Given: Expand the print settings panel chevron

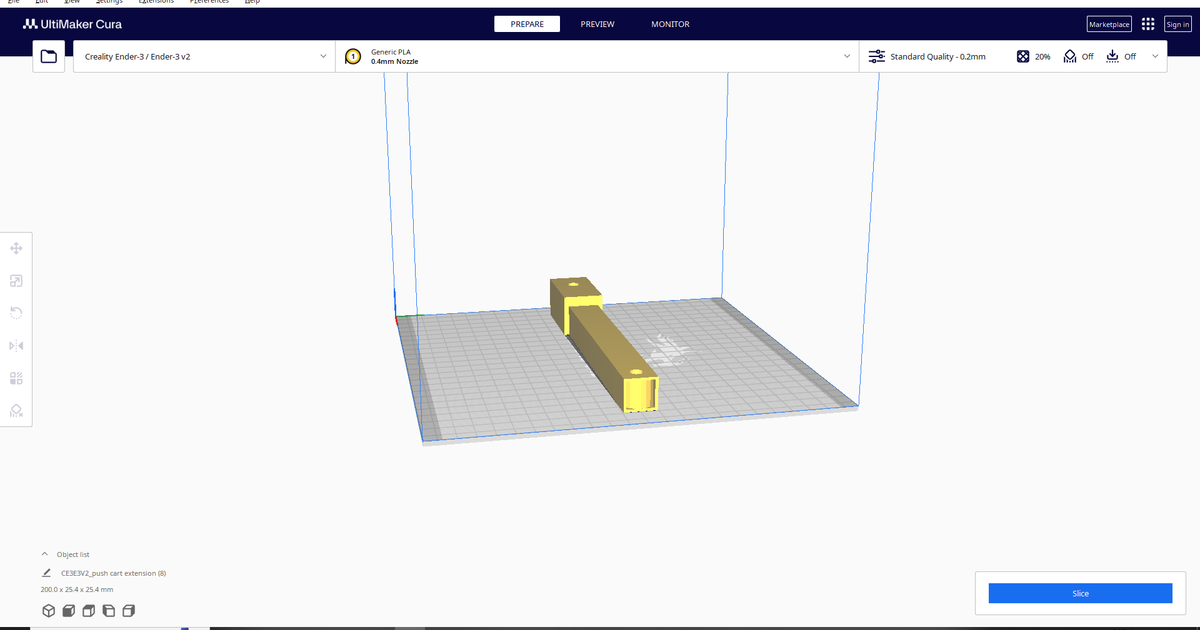Looking at the screenshot, I should (1156, 56).
